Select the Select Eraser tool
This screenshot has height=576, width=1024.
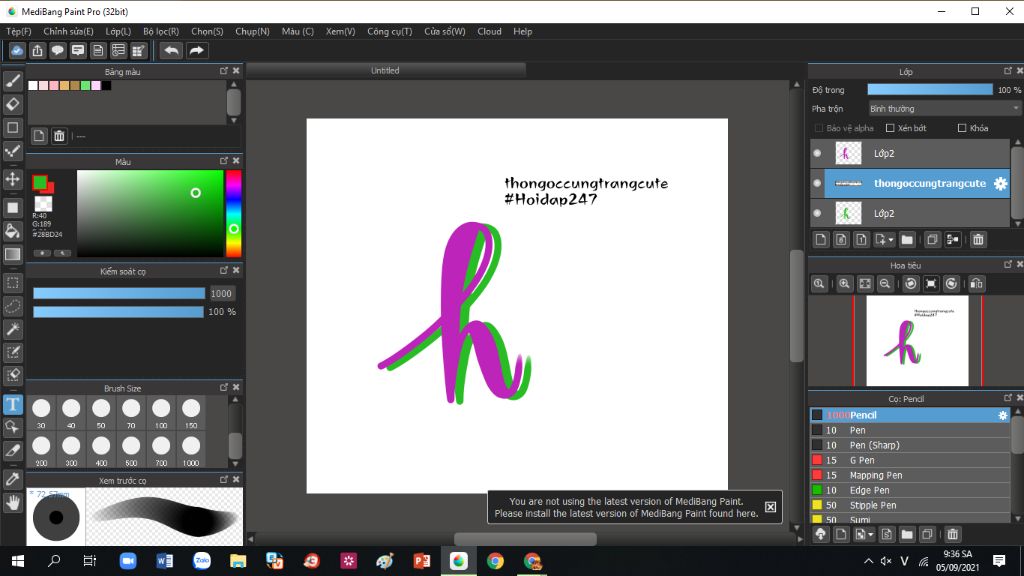pos(12,376)
